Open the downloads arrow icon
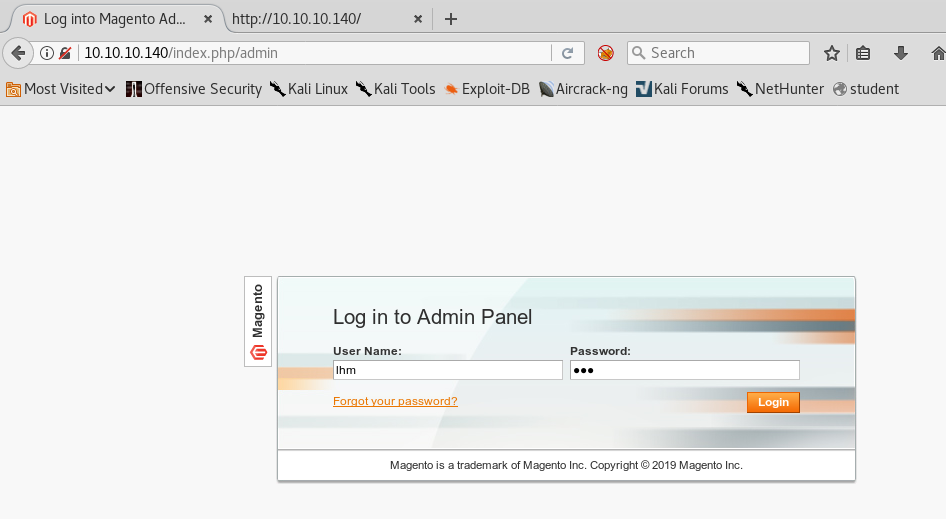This screenshot has height=519, width=946. (900, 53)
